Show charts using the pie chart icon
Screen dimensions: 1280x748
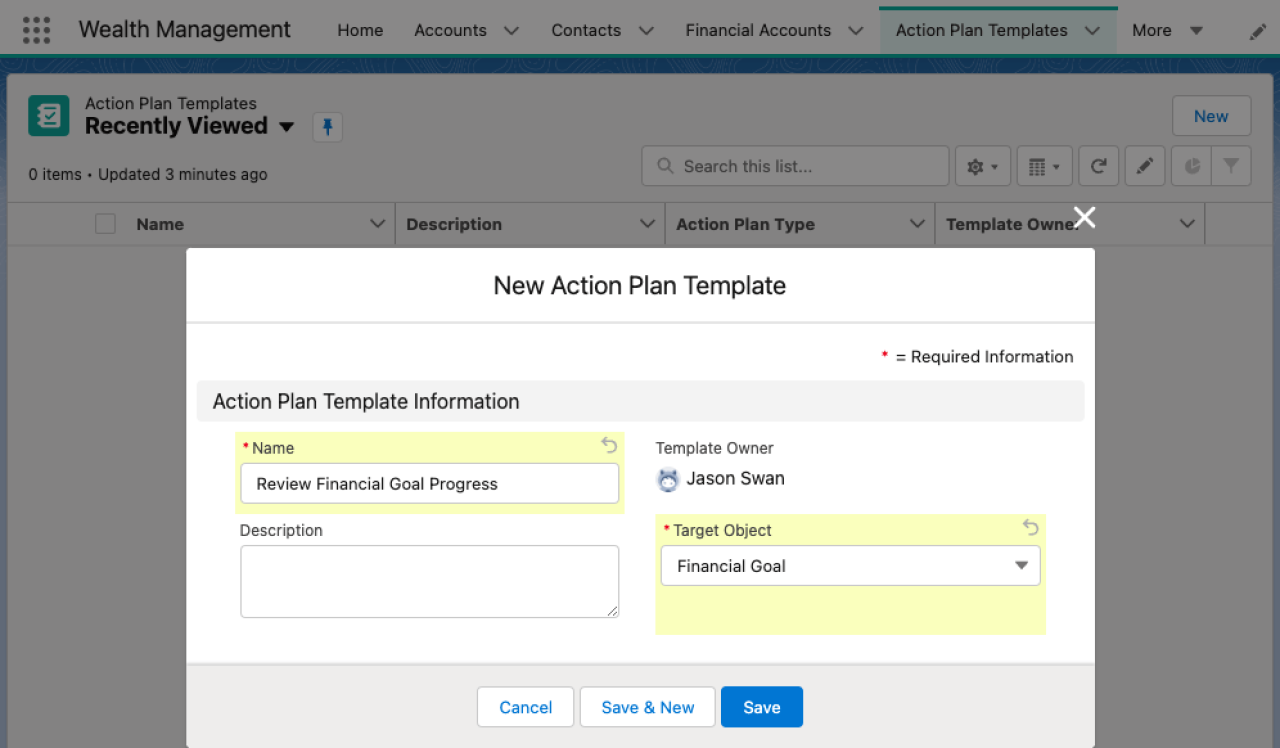click(x=1191, y=167)
